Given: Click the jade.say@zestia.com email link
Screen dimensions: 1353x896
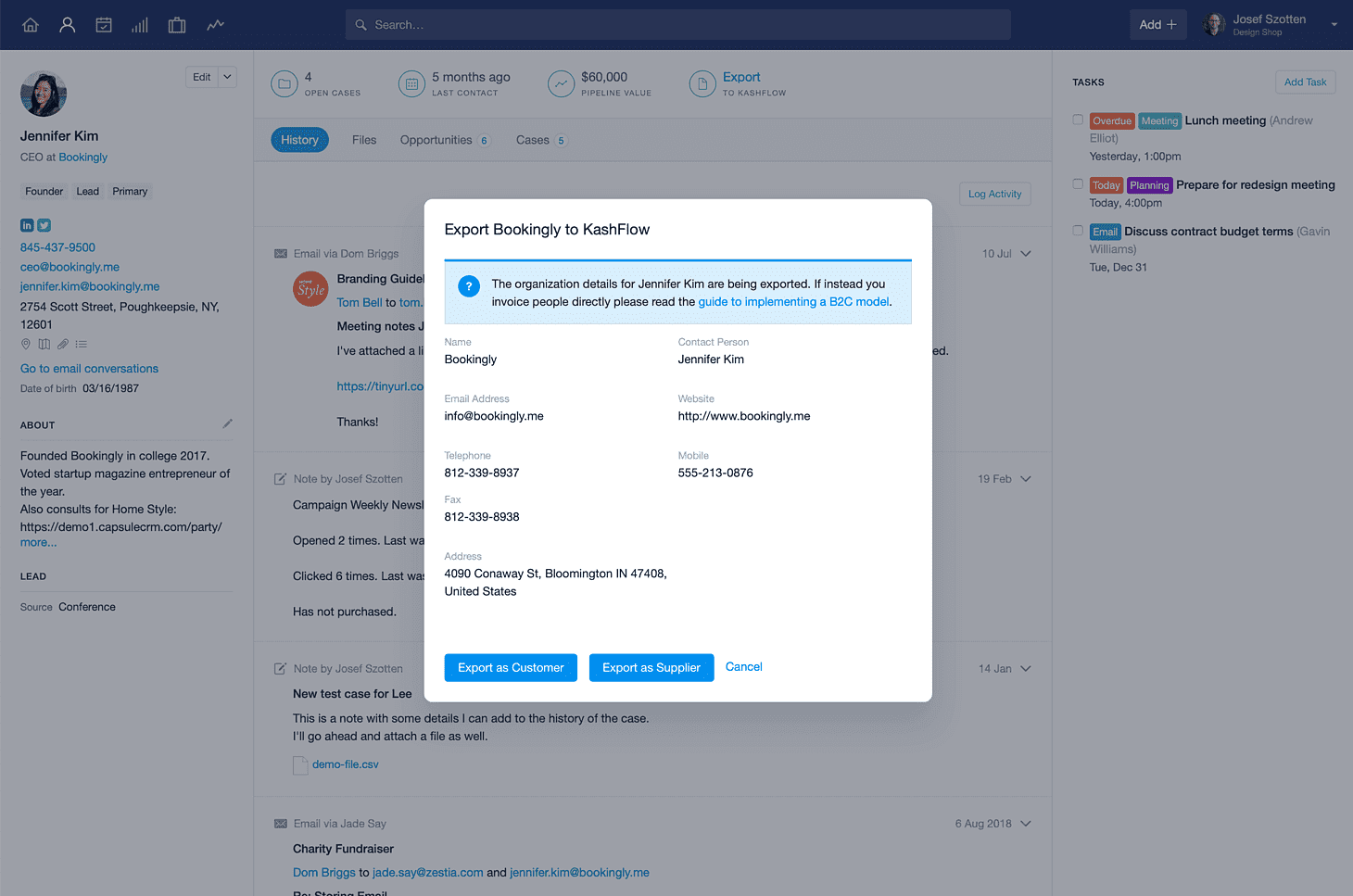Looking at the screenshot, I should 427,873.
